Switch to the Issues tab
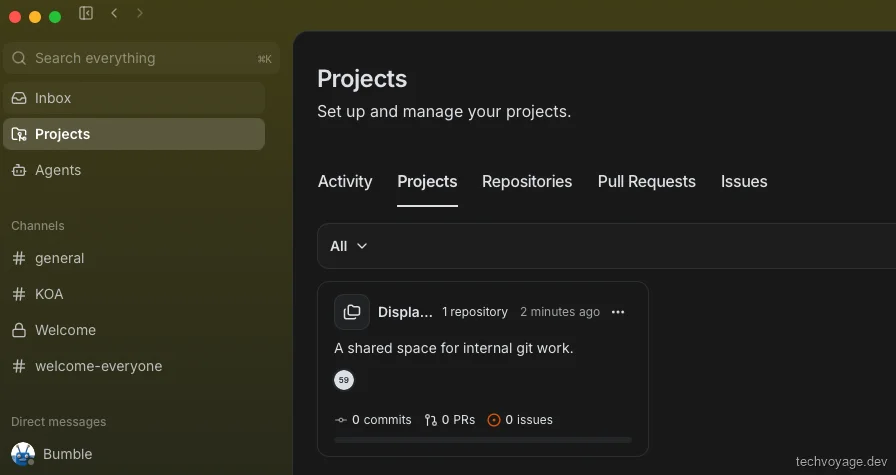The height and width of the screenshot is (475, 896). coord(744,182)
